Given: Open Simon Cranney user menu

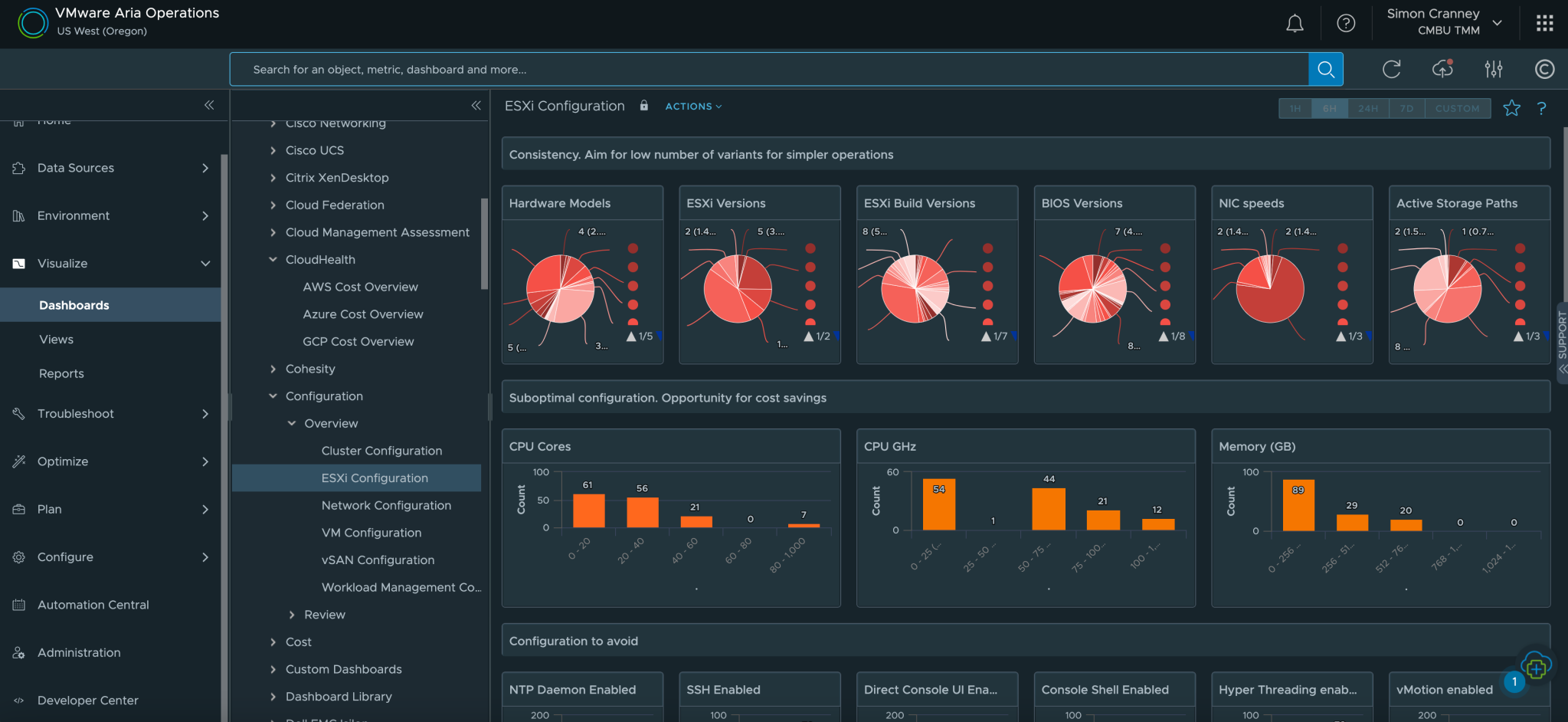Looking at the screenshot, I should click(x=1444, y=21).
